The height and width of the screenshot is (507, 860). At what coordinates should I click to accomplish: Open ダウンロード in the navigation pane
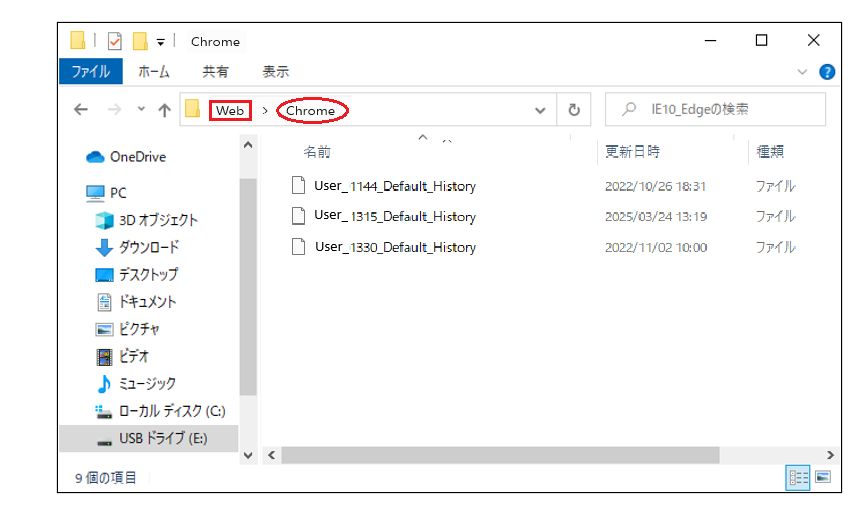pos(137,247)
